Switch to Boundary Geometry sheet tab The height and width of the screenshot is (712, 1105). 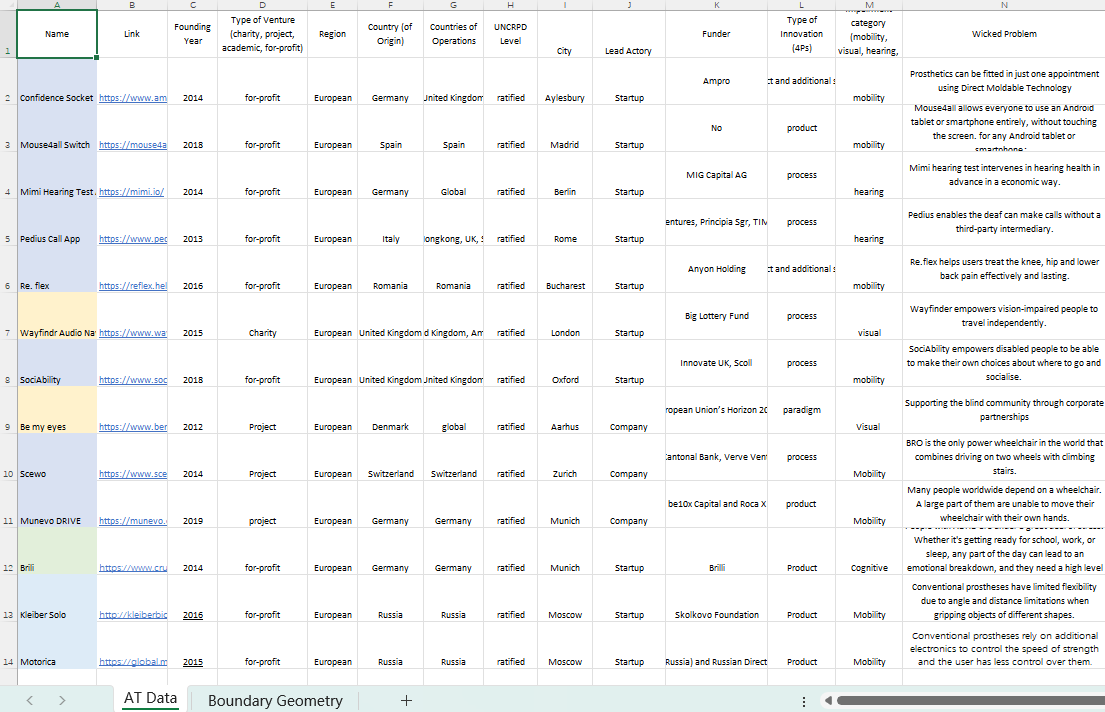pos(275,700)
